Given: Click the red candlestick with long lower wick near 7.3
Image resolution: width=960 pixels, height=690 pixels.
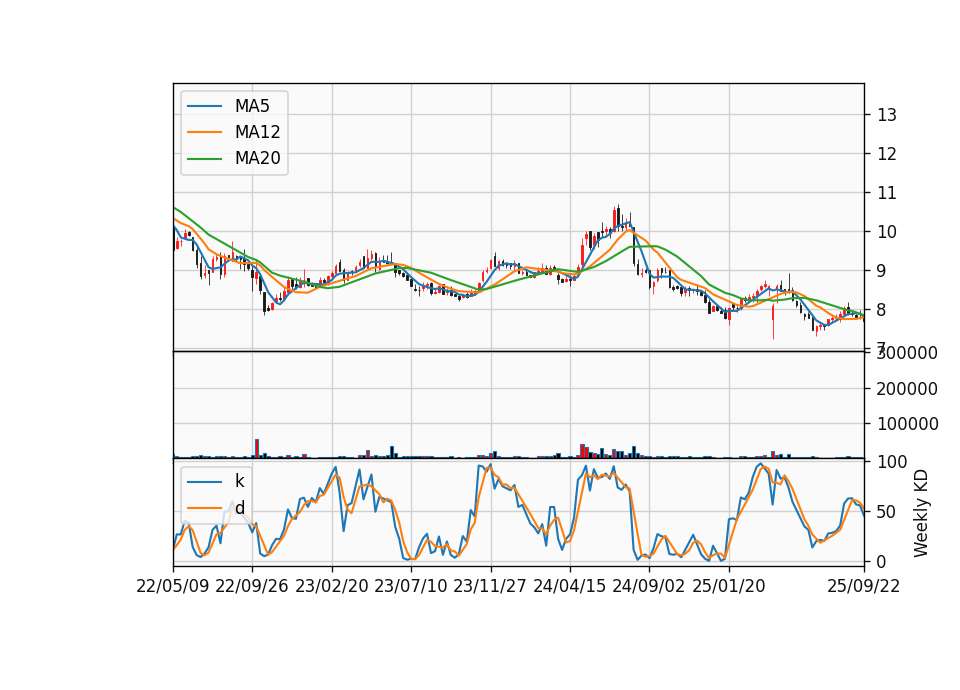Looking at the screenshot, I should [x=773, y=321].
